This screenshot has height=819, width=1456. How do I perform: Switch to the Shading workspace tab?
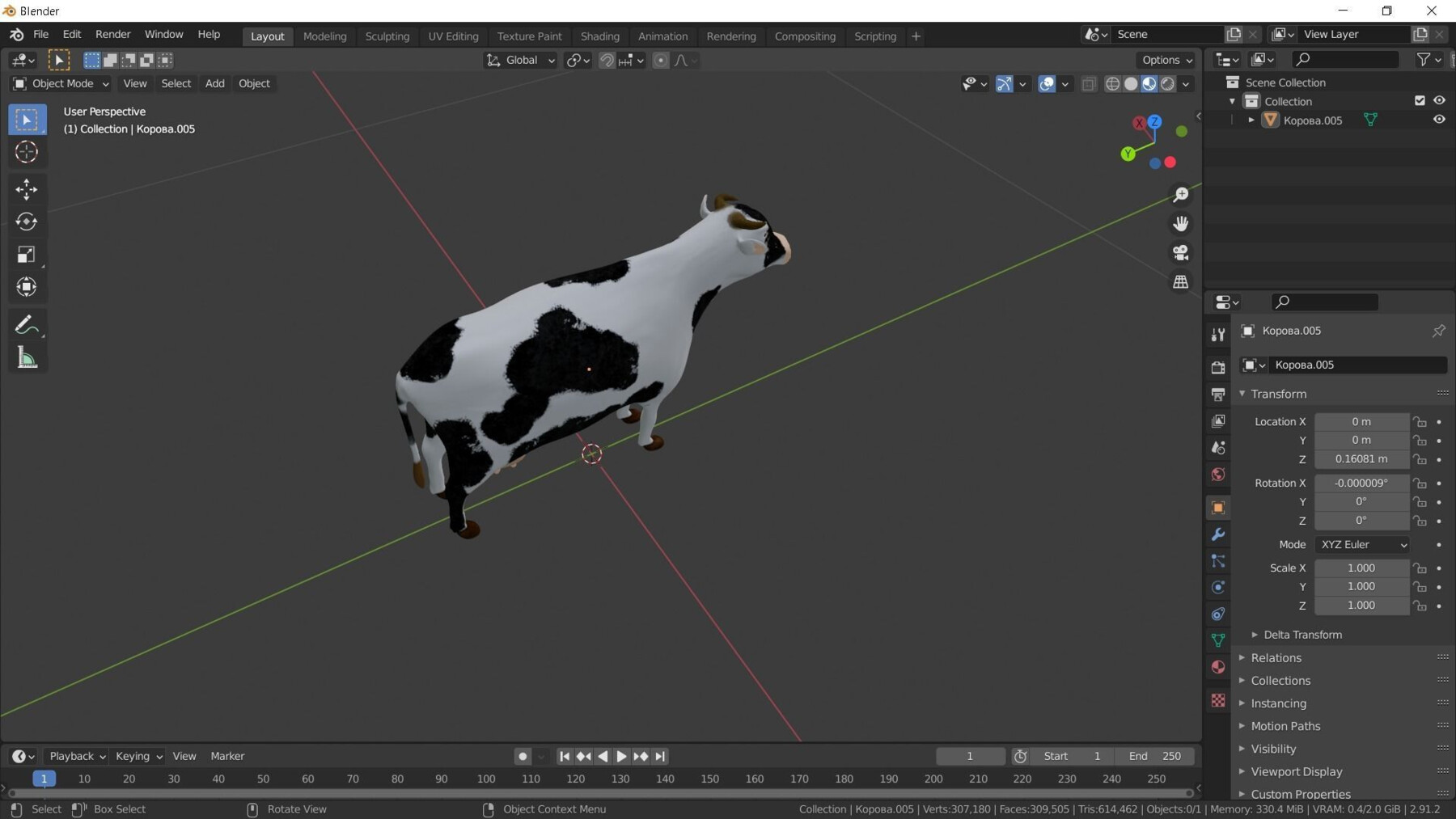pyautogui.click(x=600, y=36)
